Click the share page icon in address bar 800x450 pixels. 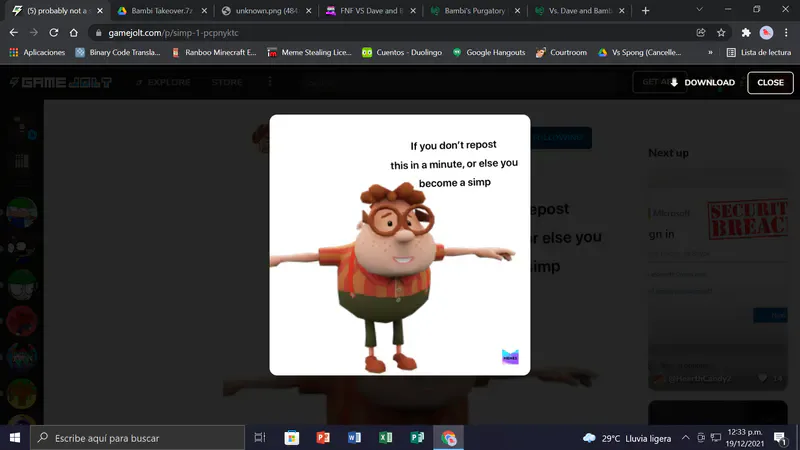pyautogui.click(x=701, y=33)
